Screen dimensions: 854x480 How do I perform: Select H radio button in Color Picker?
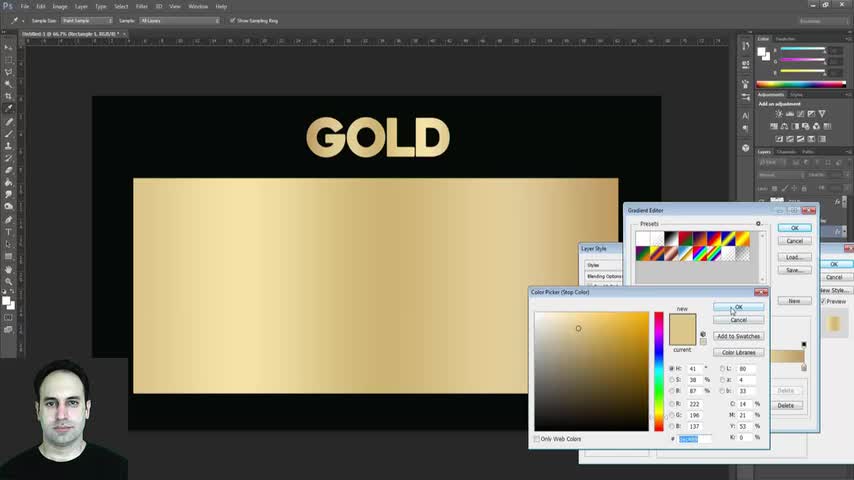point(672,369)
